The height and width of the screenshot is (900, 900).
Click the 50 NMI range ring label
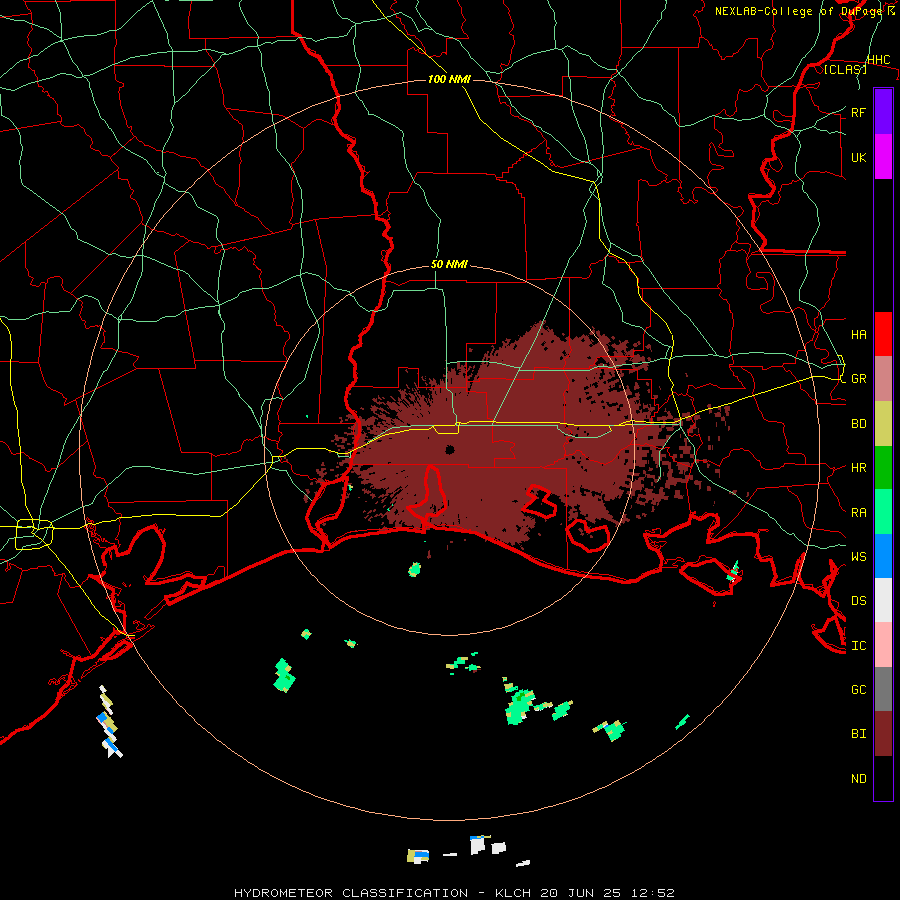pyautogui.click(x=449, y=264)
